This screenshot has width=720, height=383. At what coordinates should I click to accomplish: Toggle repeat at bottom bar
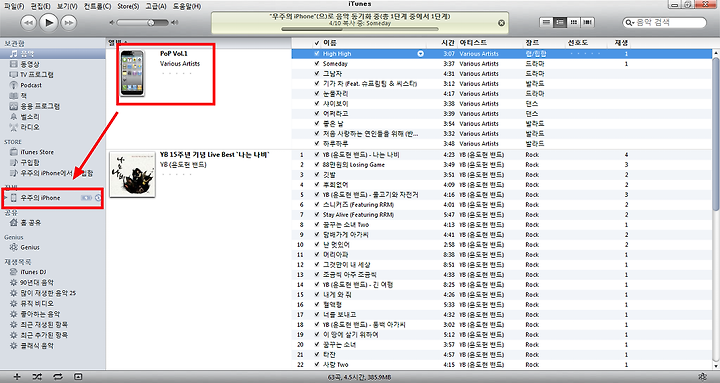[57, 377]
